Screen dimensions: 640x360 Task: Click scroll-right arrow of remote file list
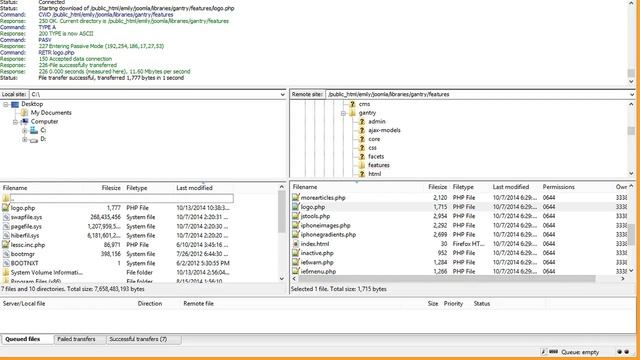623,278
